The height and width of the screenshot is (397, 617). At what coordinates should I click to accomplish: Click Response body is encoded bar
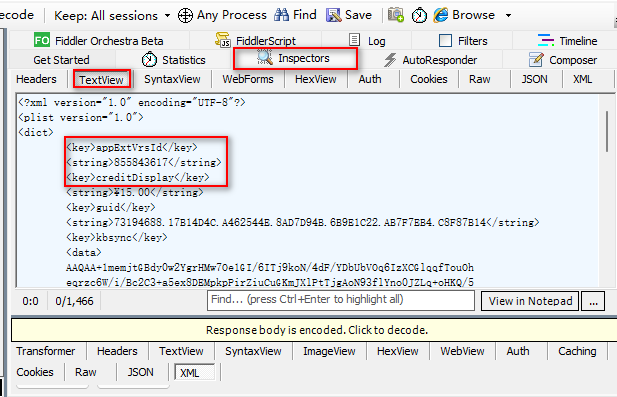(317, 330)
